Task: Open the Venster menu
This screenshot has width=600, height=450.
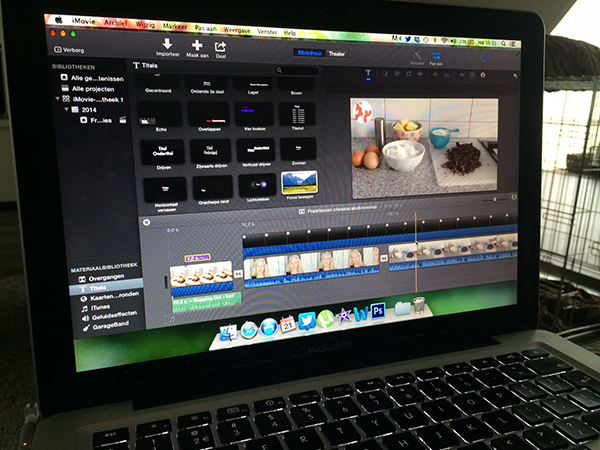Action: 267,32
